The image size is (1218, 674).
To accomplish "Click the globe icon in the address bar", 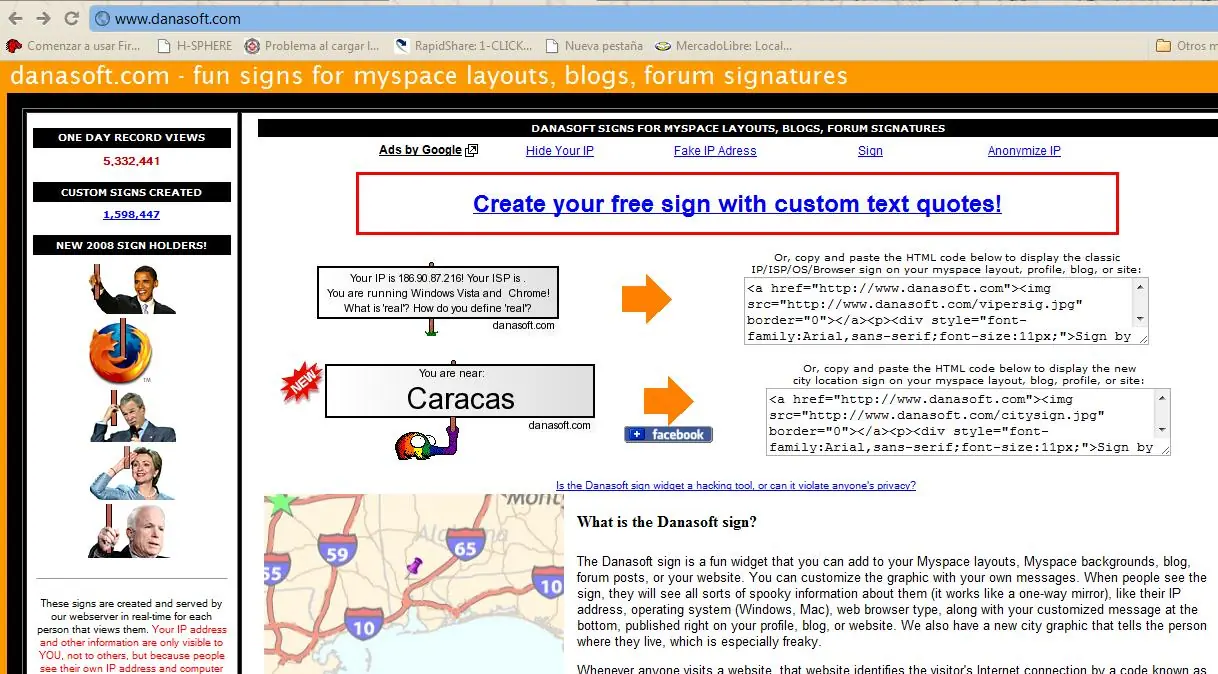I will tap(103, 19).
